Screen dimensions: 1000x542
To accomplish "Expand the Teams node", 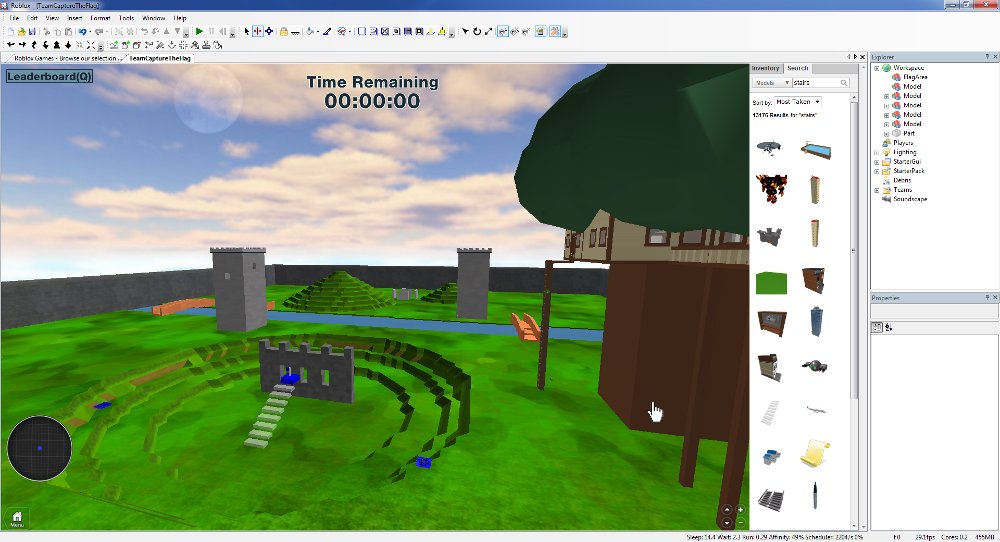I will [x=876, y=190].
